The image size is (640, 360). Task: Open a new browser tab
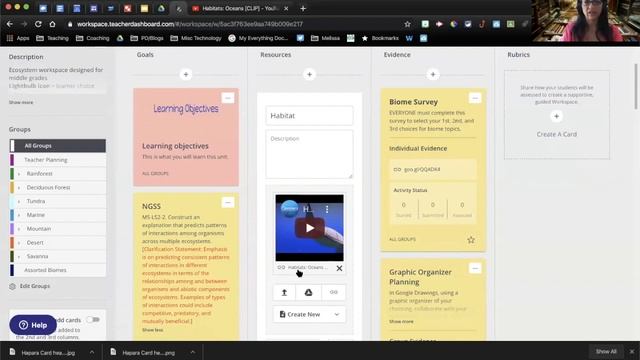(303, 8)
